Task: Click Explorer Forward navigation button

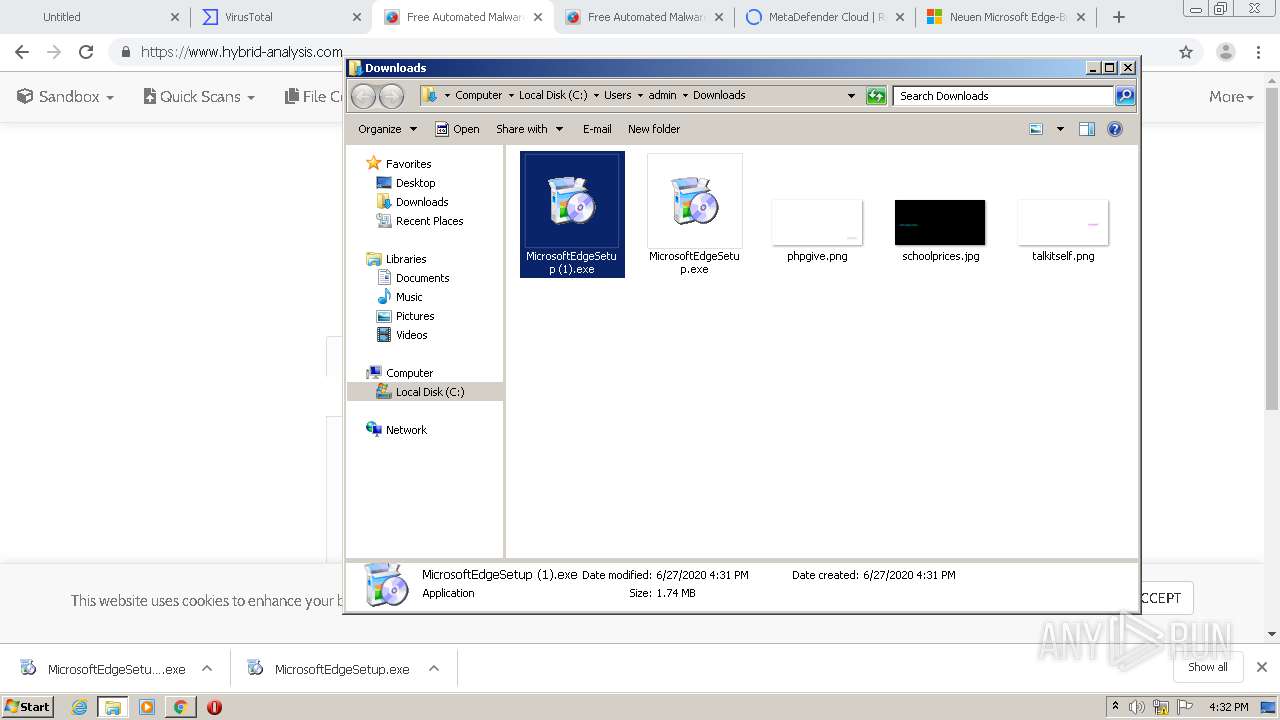Action: (391, 96)
